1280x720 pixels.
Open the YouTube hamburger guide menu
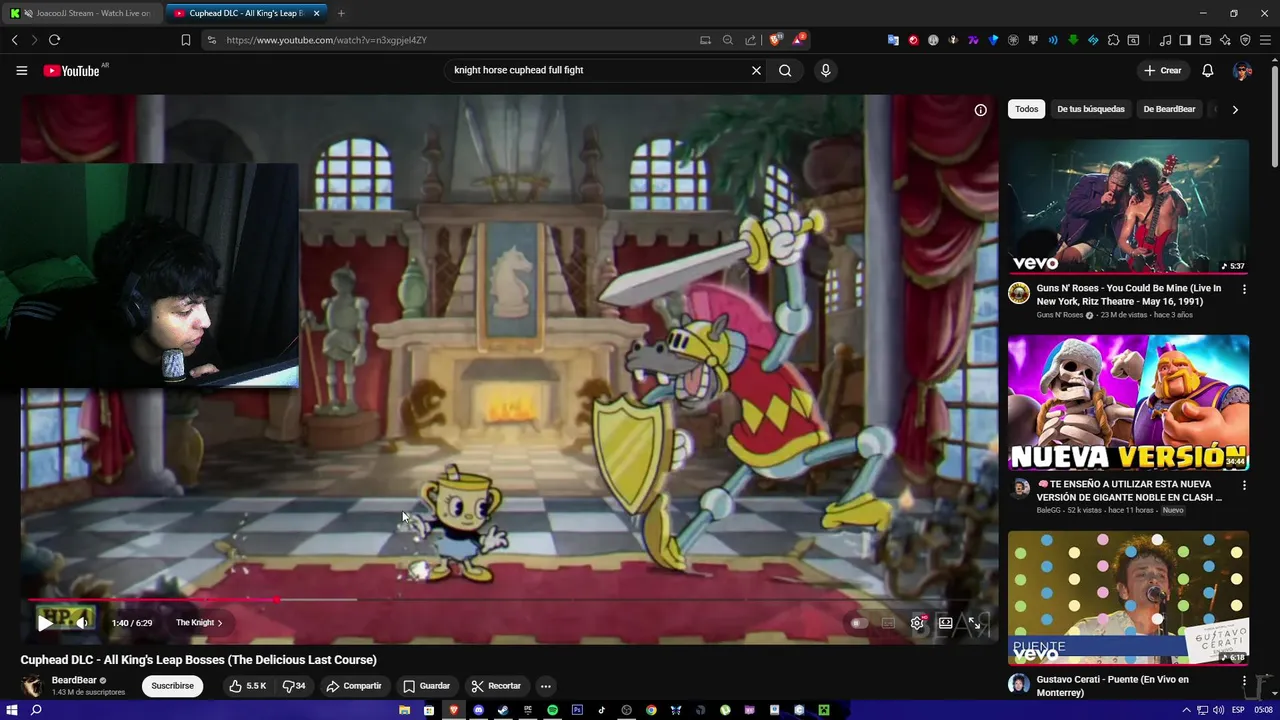click(21, 70)
